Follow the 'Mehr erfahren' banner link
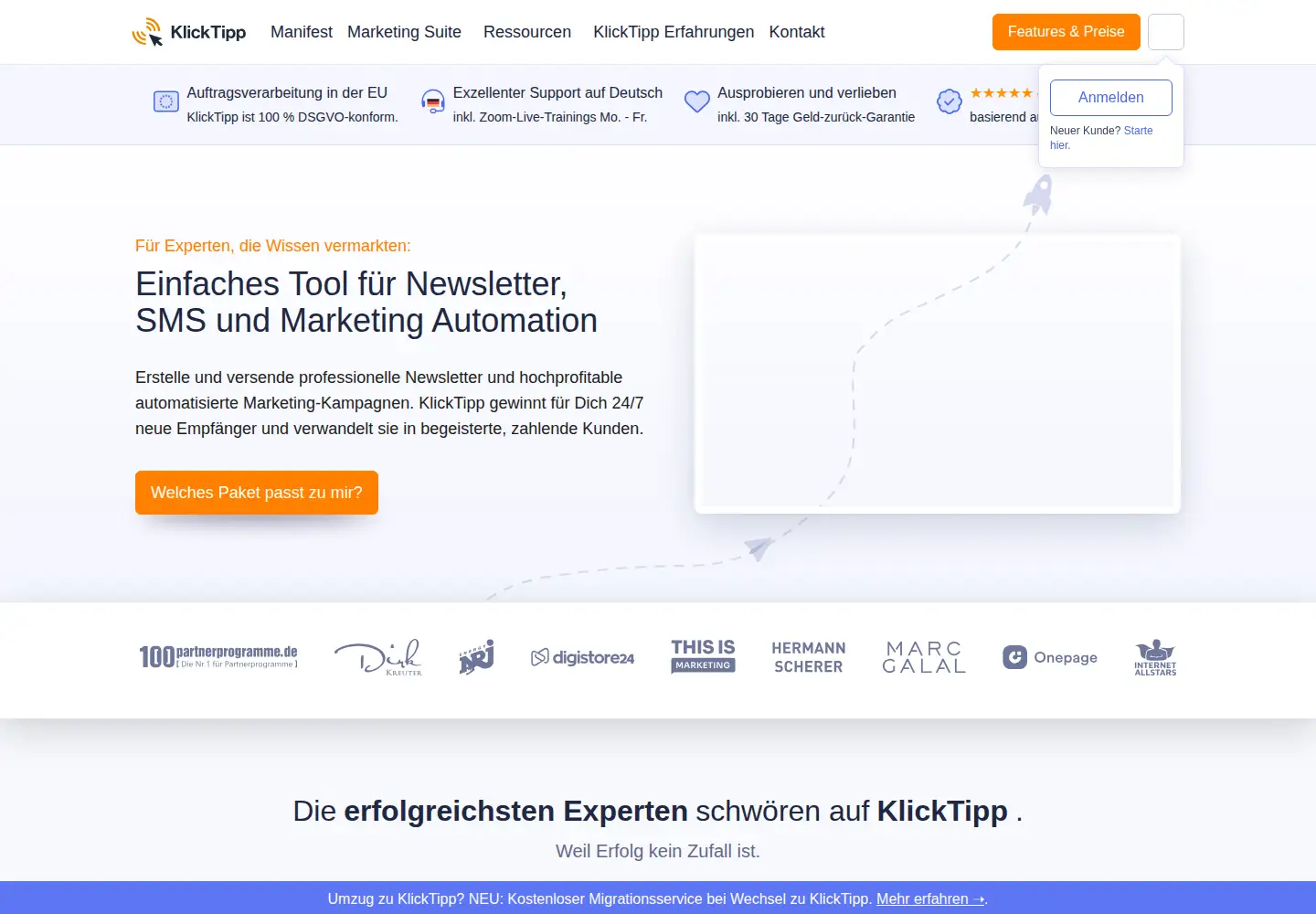The image size is (1316, 914). point(930,898)
